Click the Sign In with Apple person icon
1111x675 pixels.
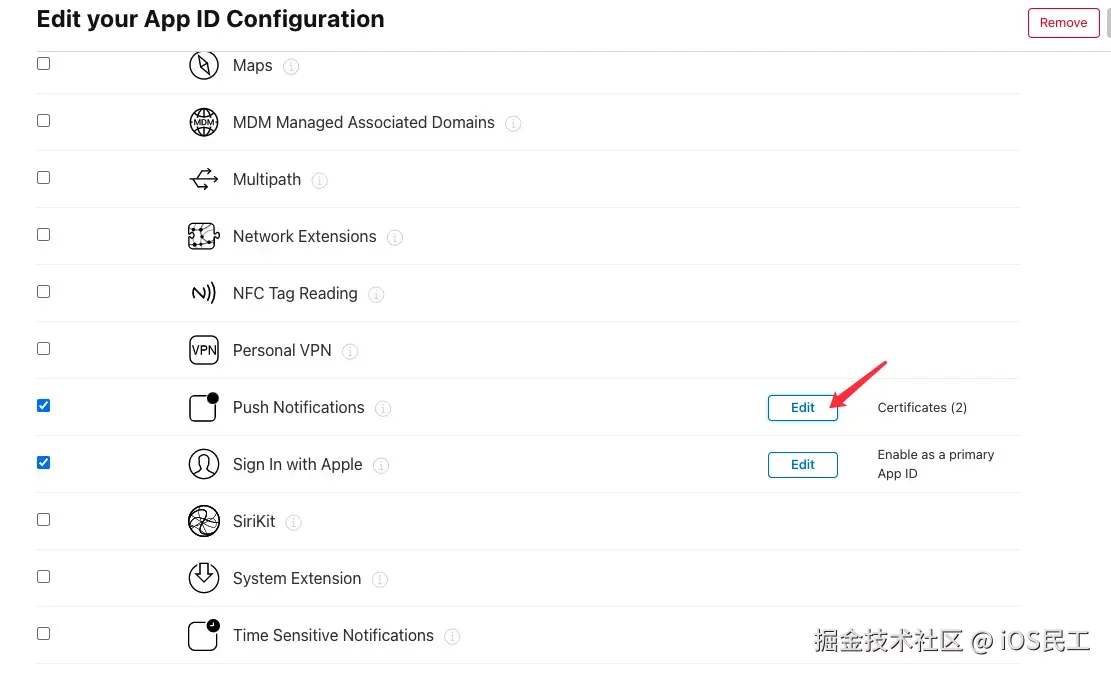pyautogui.click(x=204, y=464)
